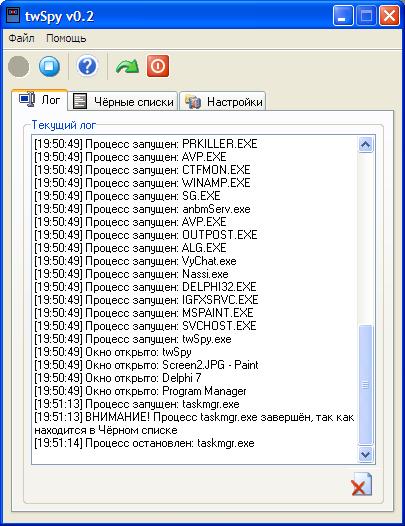The width and height of the screenshot is (405, 526).
Task: Click the WINAMP.EXE log entry
Action: (x=142, y=183)
